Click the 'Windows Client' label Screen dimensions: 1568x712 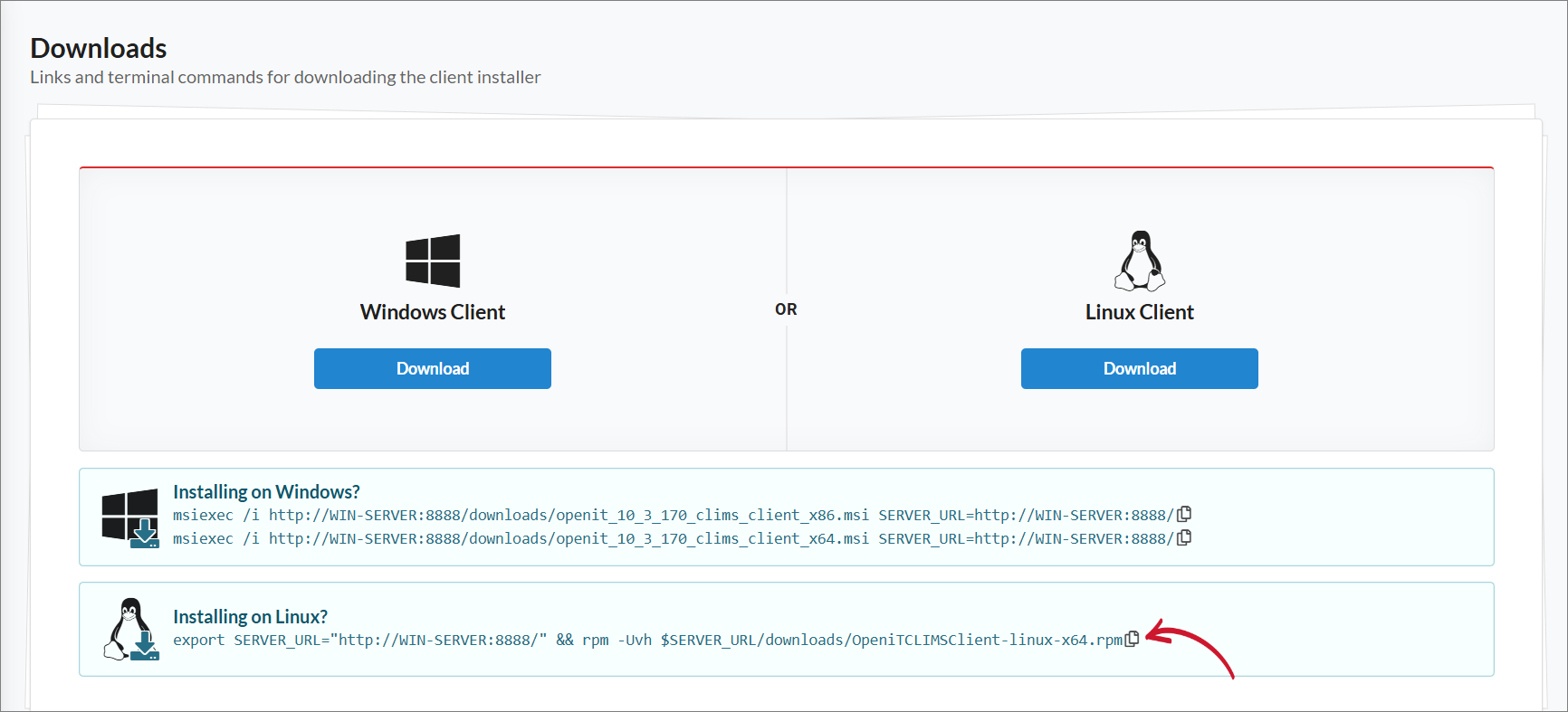click(x=433, y=312)
